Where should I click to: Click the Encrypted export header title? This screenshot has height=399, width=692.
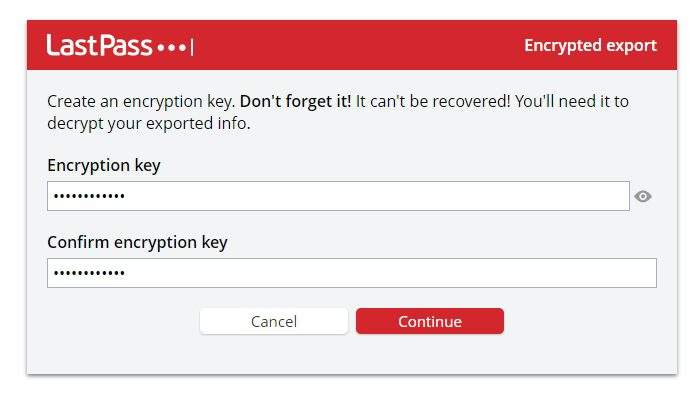[590, 45]
